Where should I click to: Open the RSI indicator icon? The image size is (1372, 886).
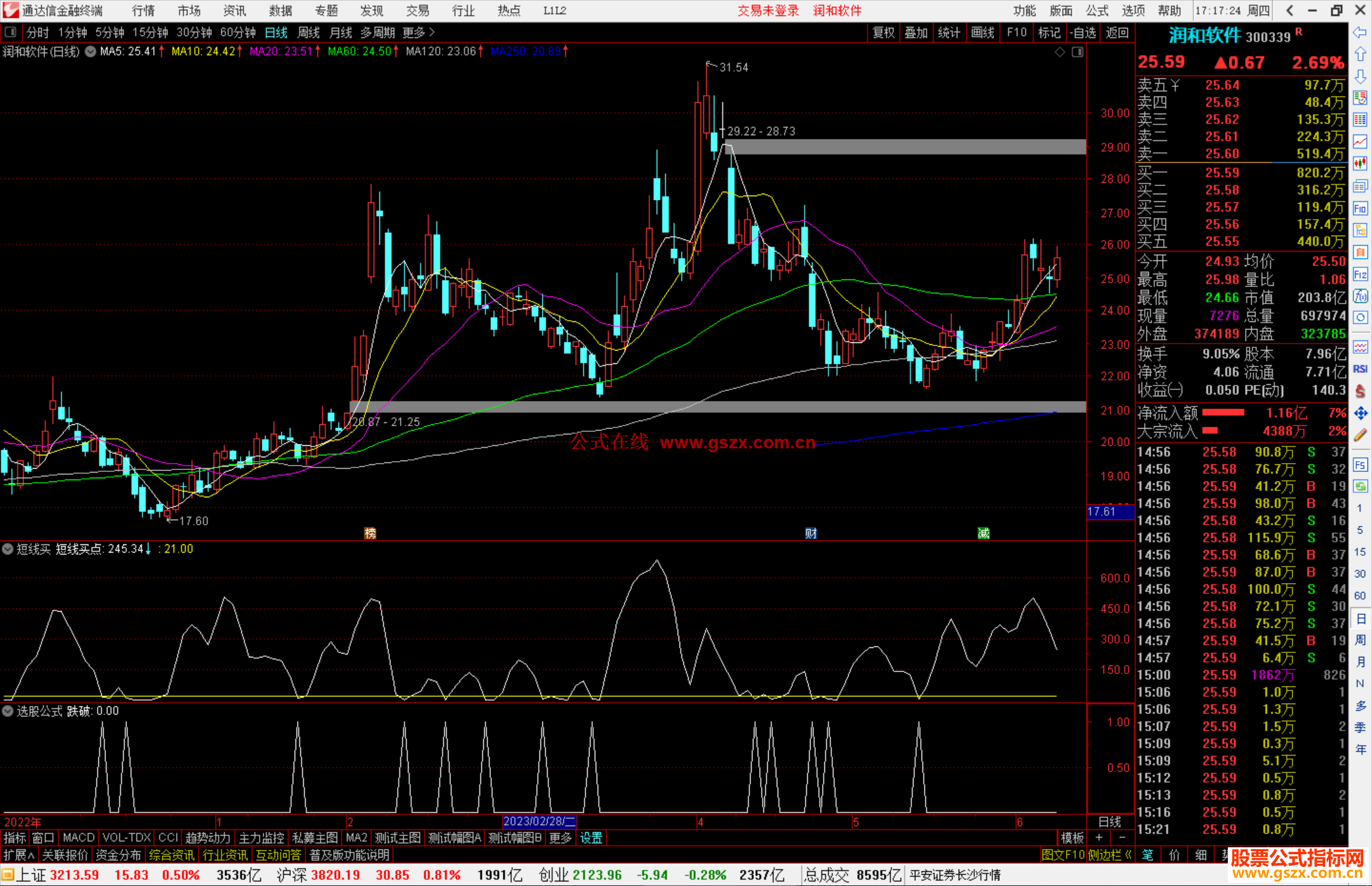tap(1360, 369)
